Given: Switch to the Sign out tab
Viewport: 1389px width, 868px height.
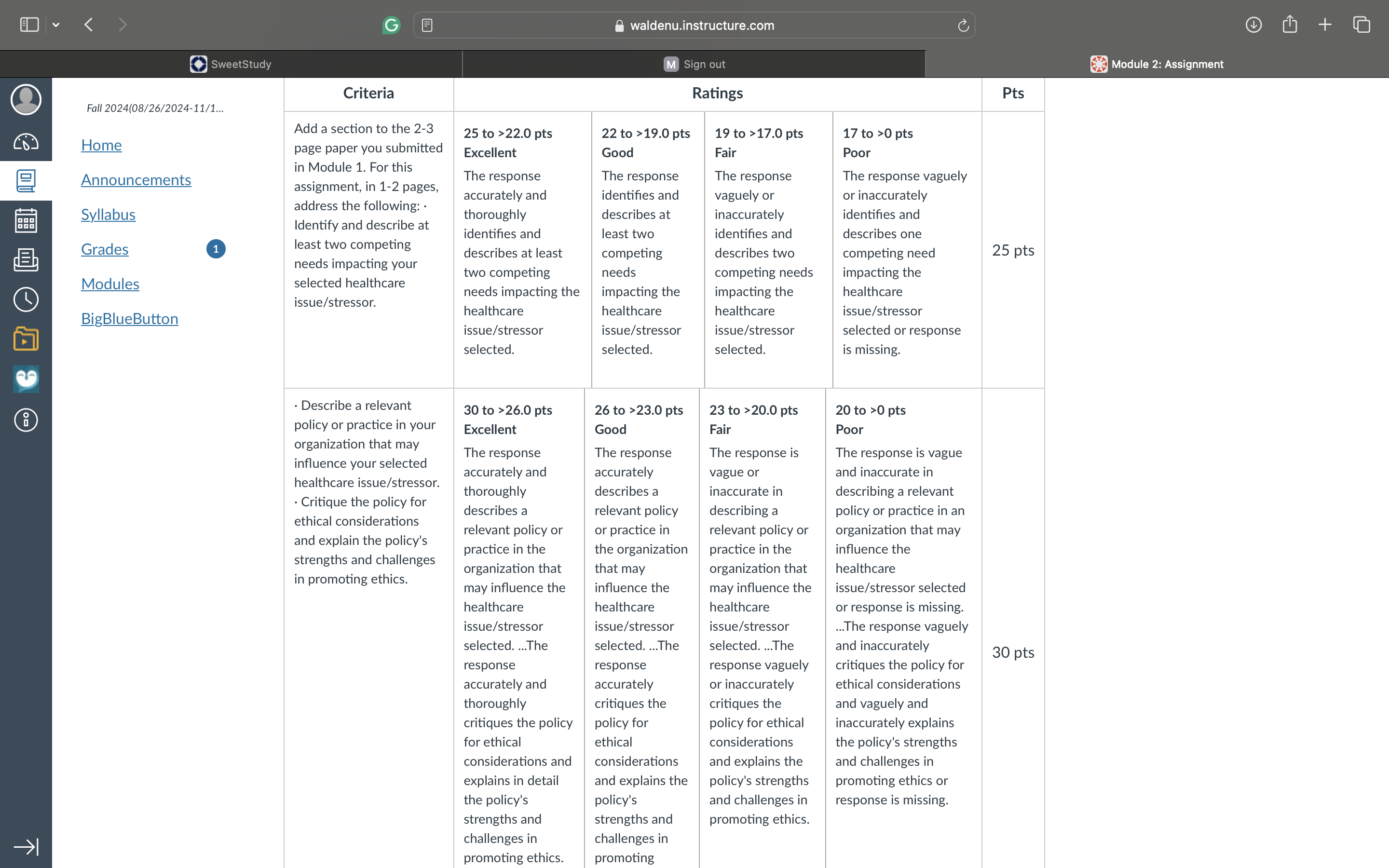Looking at the screenshot, I should pyautogui.click(x=694, y=64).
